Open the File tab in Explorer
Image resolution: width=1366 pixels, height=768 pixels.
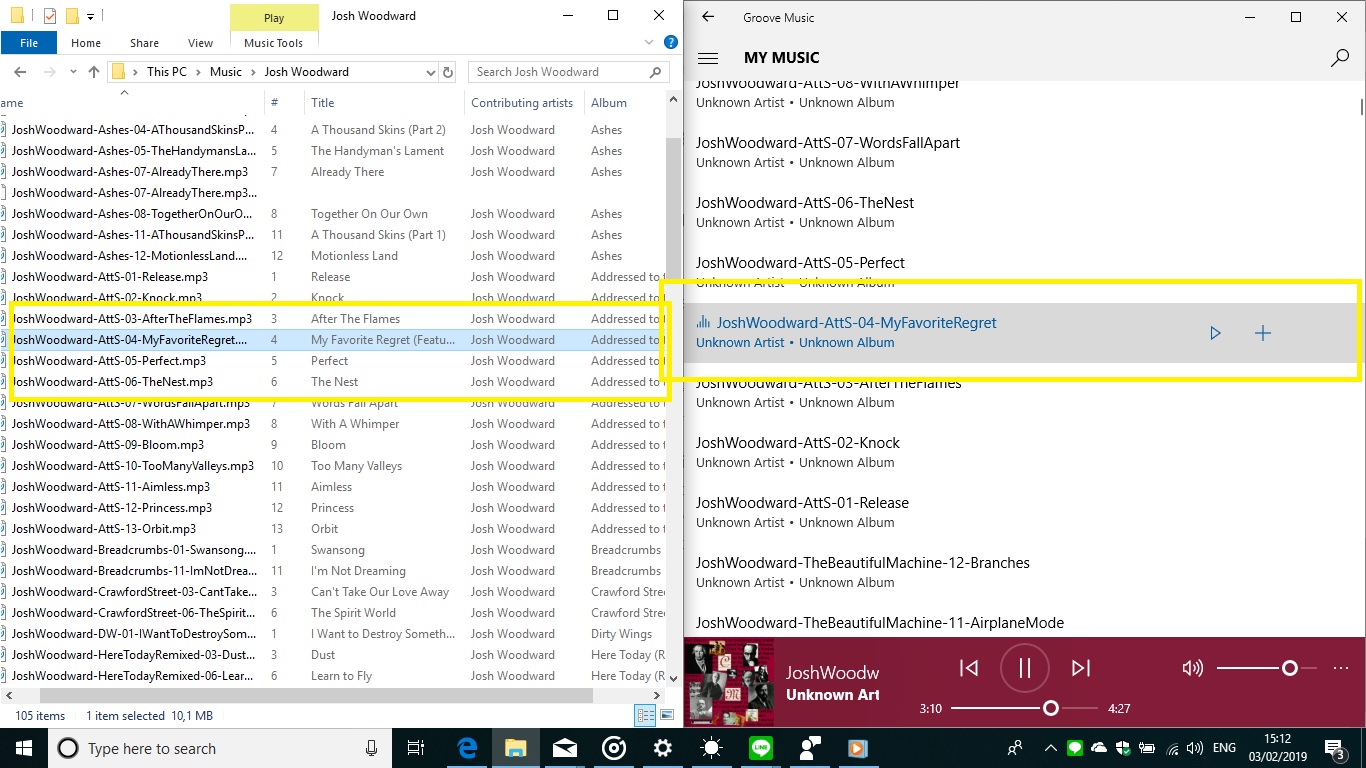coord(29,43)
